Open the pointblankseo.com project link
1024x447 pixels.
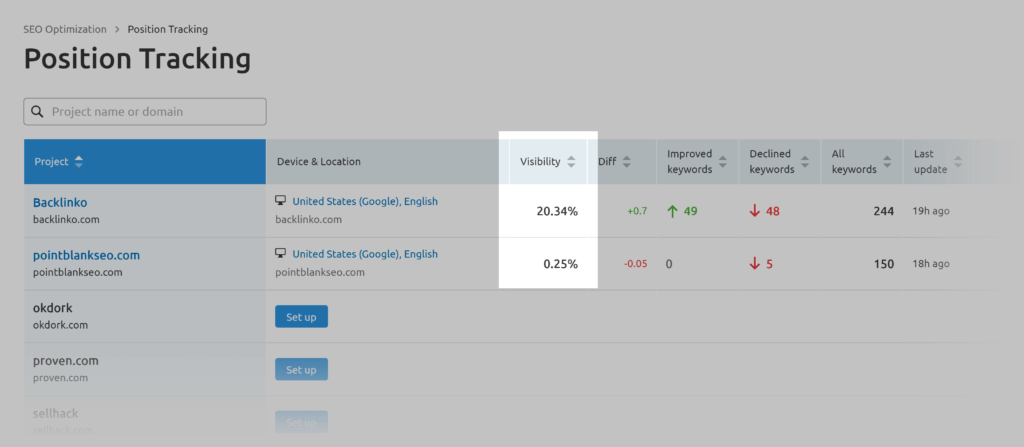[86, 255]
